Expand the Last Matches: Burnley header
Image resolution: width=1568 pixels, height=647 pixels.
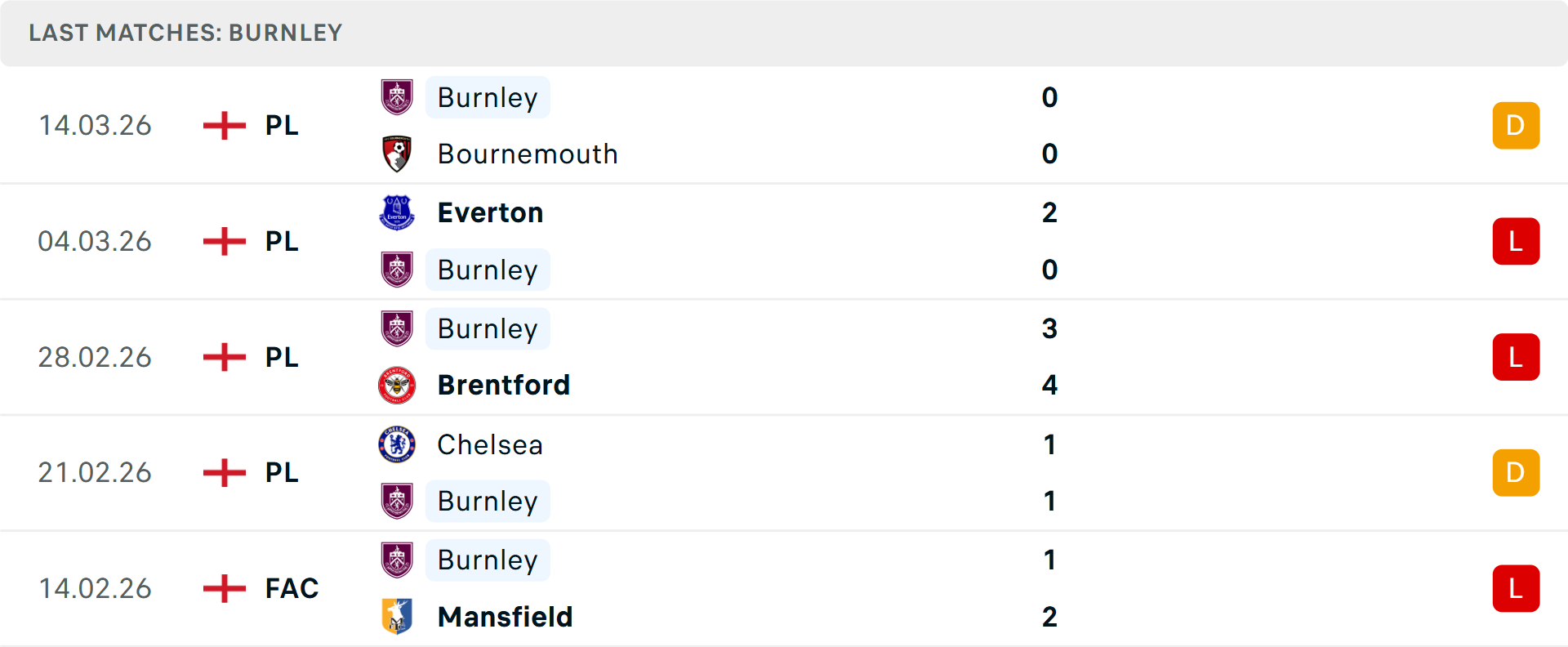tap(185, 33)
